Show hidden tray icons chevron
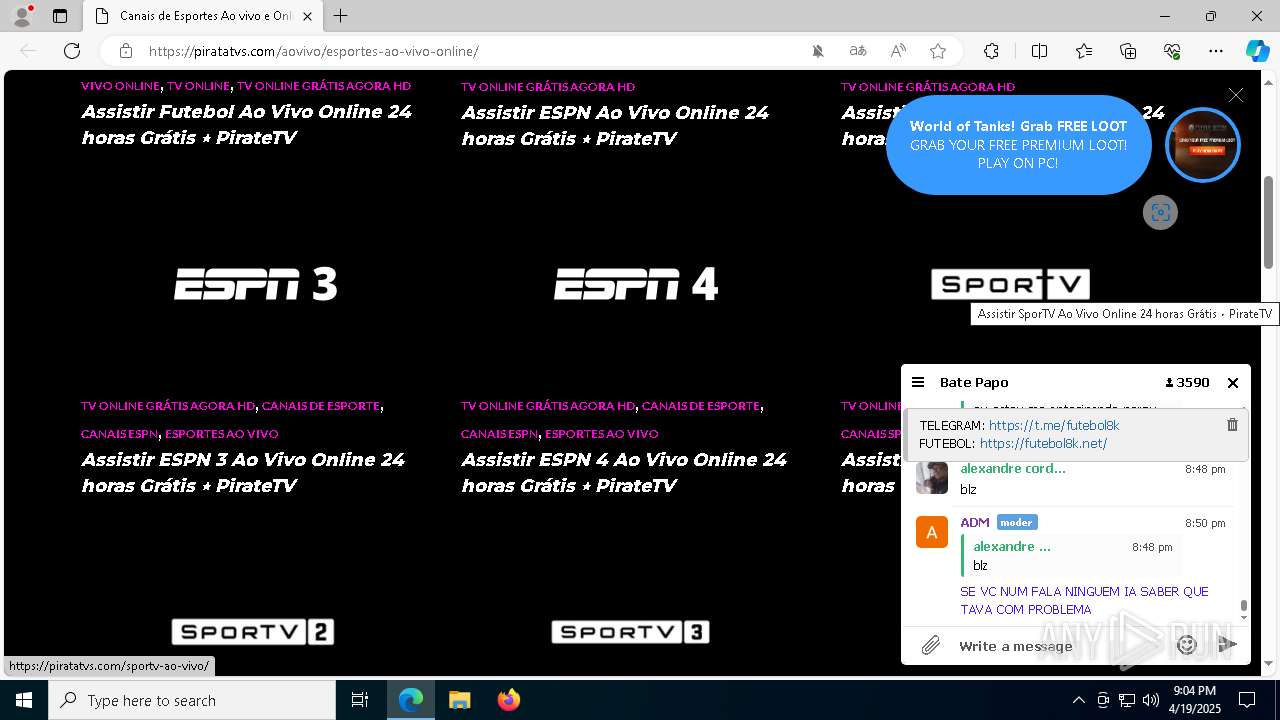The height and width of the screenshot is (720, 1280). 1078,700
